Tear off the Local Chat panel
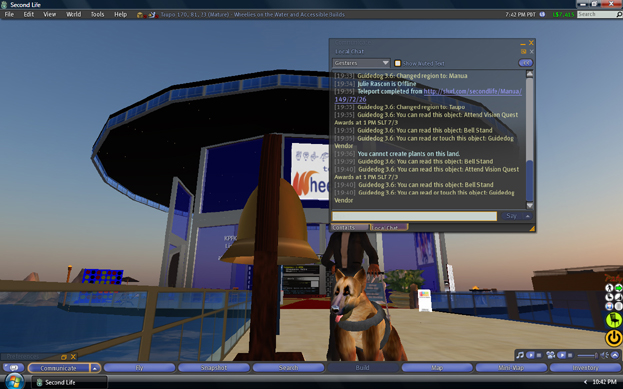The image size is (623, 389). pos(524,52)
